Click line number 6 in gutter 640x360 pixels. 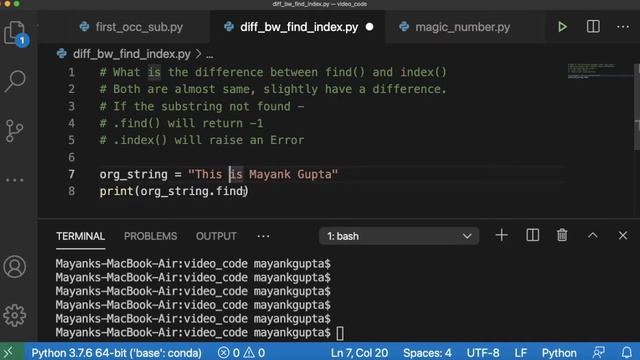(71, 157)
